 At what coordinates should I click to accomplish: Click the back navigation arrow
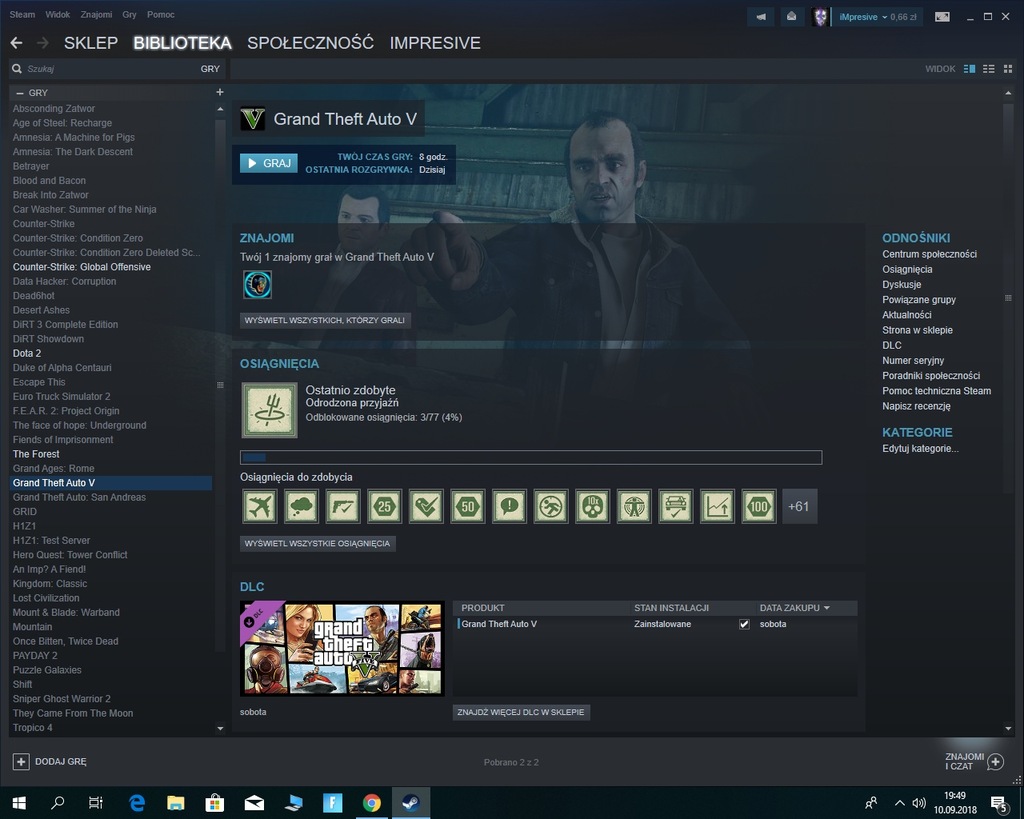(17, 43)
